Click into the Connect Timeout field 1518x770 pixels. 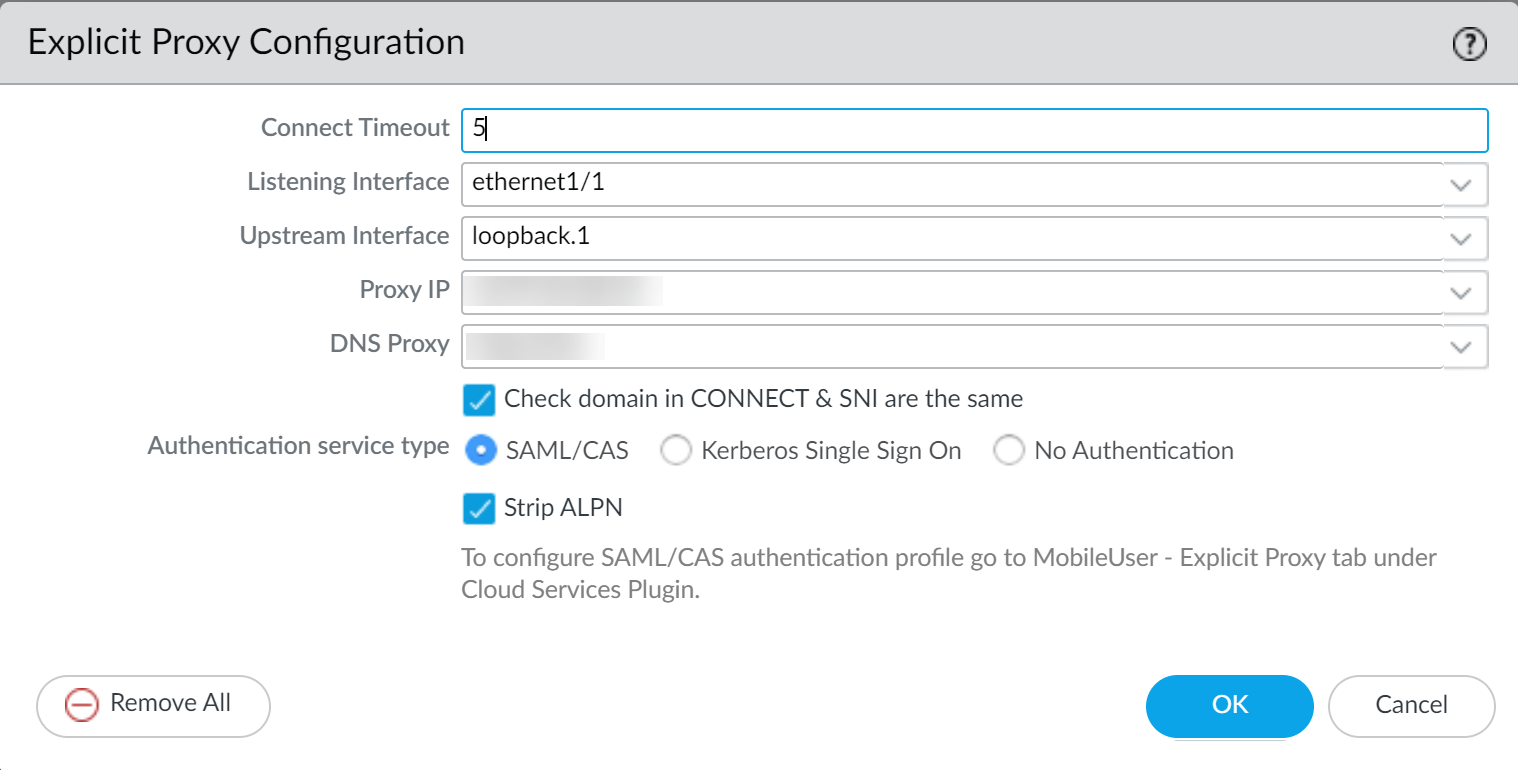pyautogui.click(x=974, y=130)
